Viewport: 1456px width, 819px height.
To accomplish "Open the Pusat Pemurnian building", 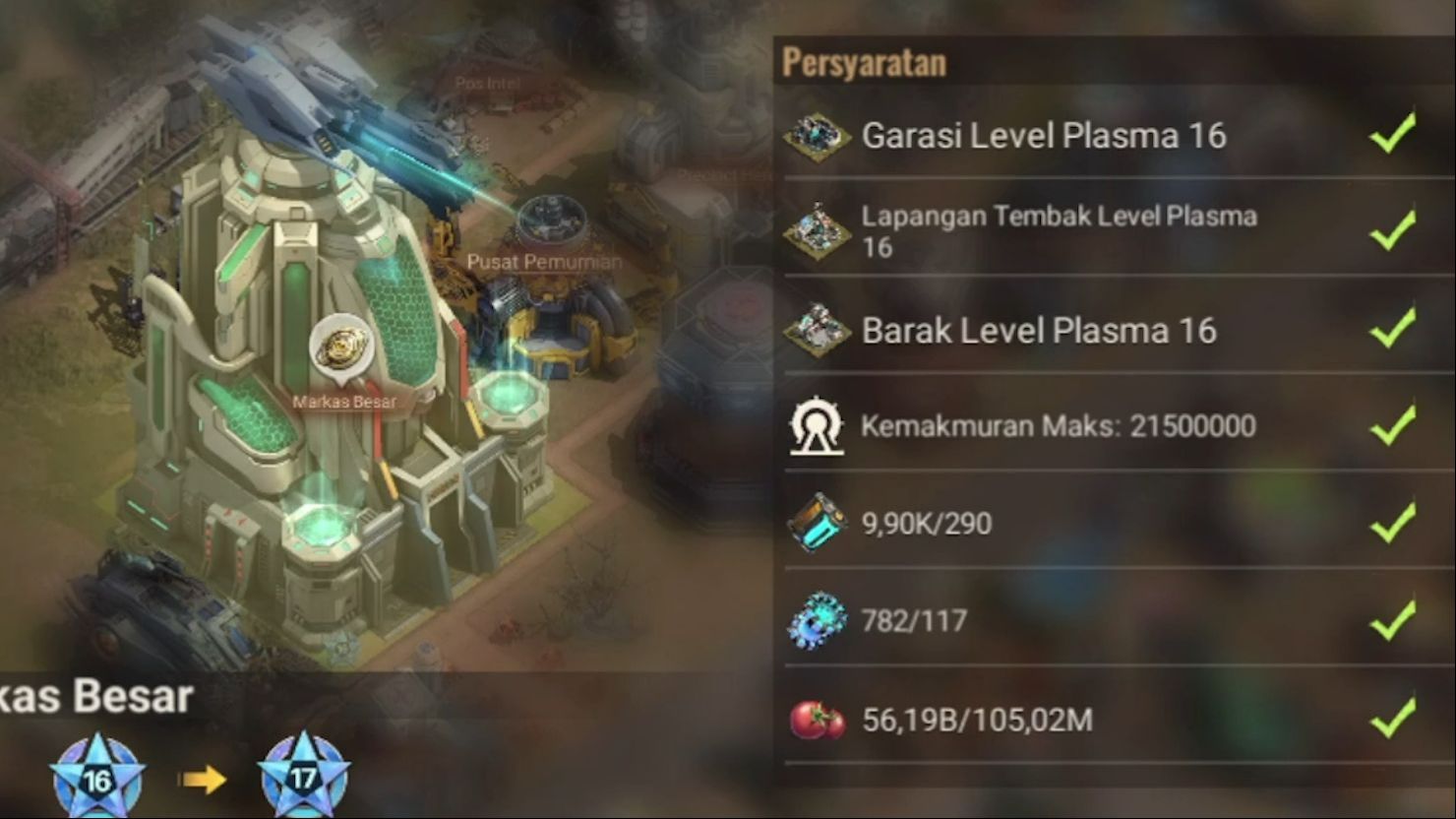I will tap(544, 262).
